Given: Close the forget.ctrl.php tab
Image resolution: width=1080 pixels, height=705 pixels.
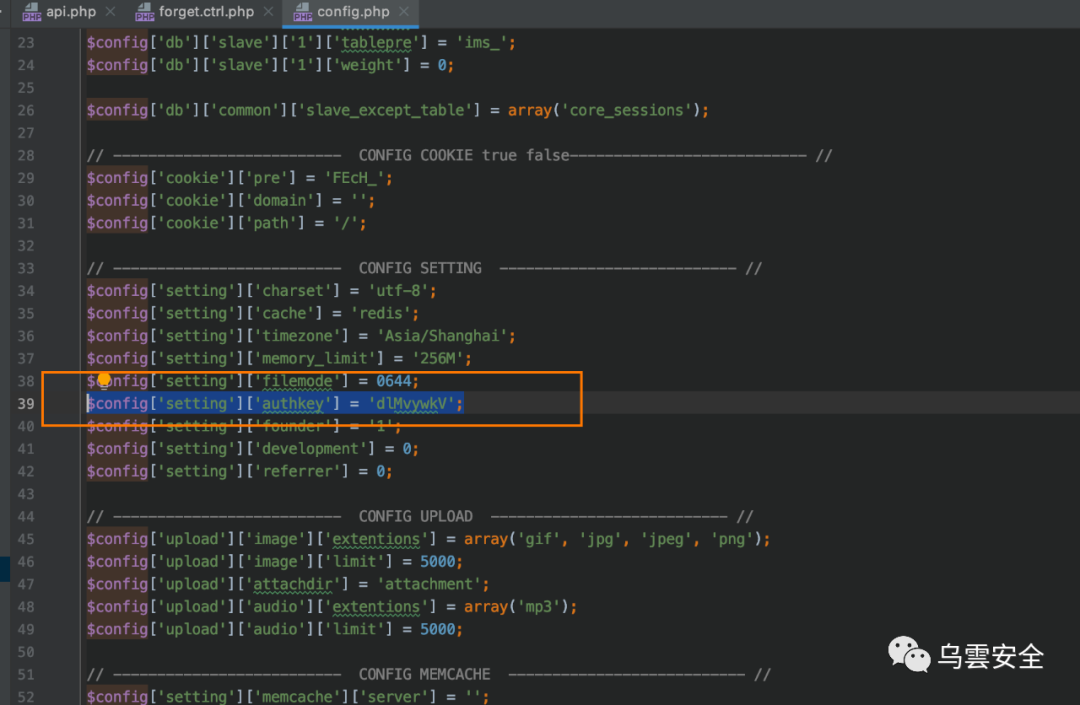Looking at the screenshot, I should [268, 12].
